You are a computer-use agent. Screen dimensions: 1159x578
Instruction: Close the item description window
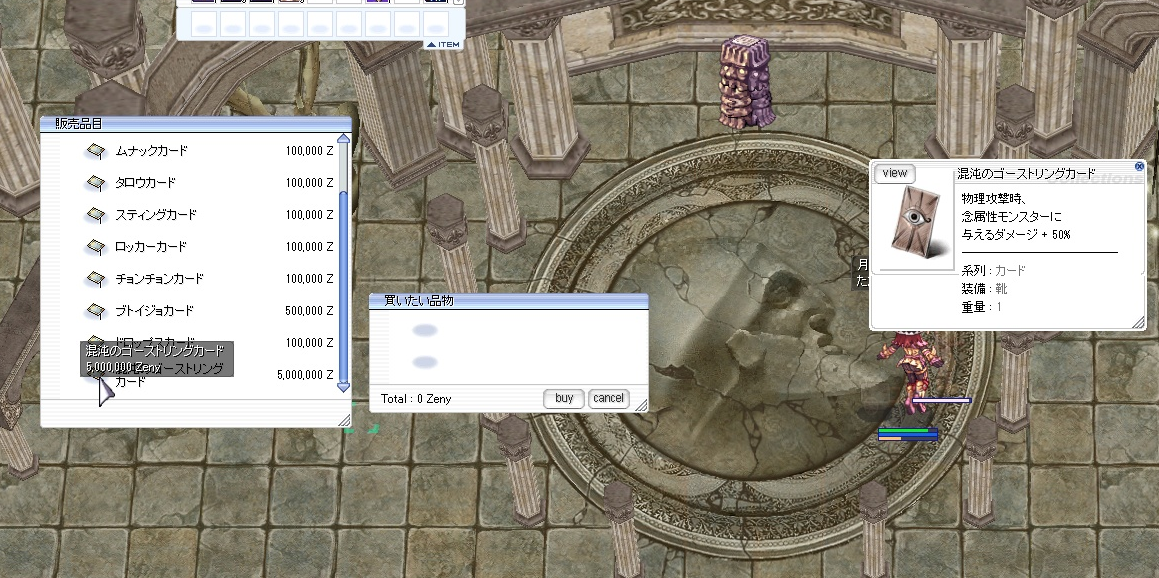click(x=1139, y=167)
